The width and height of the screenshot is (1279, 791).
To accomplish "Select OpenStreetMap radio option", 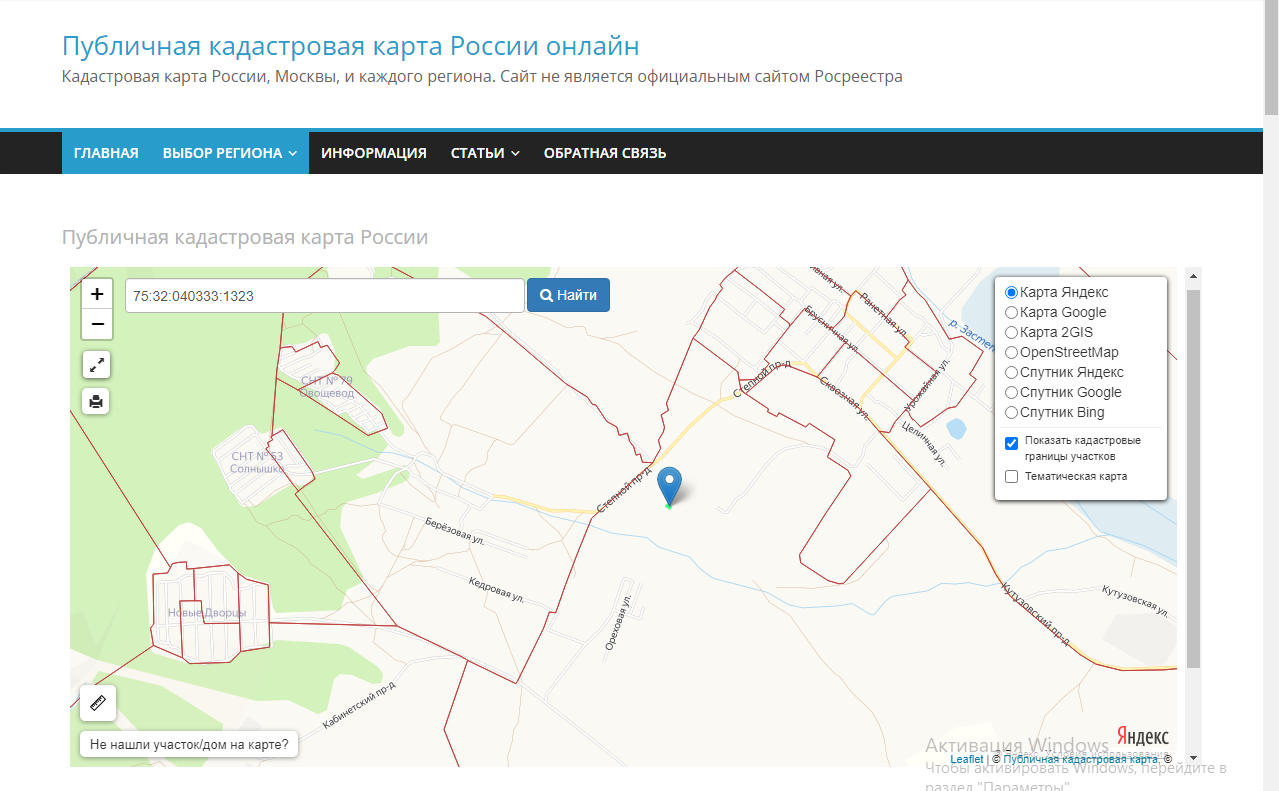I will (x=1011, y=353).
